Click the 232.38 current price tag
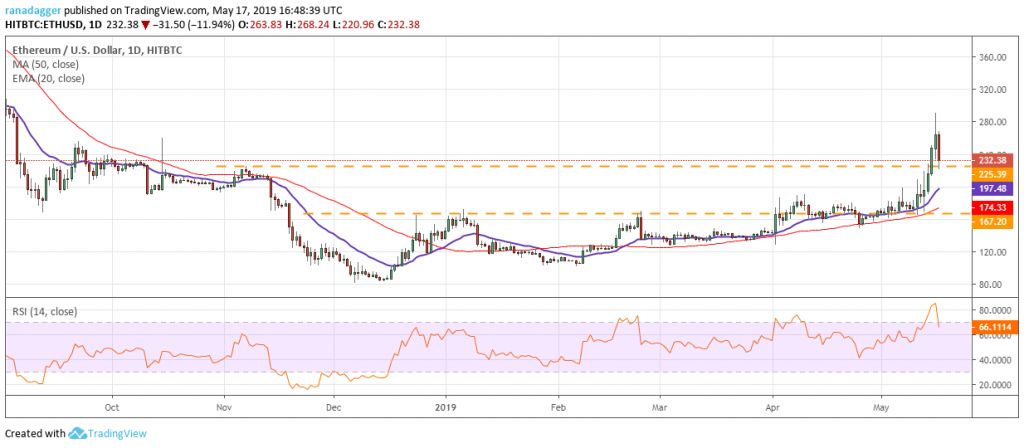Screen dimensions: 1024x448 [996, 159]
